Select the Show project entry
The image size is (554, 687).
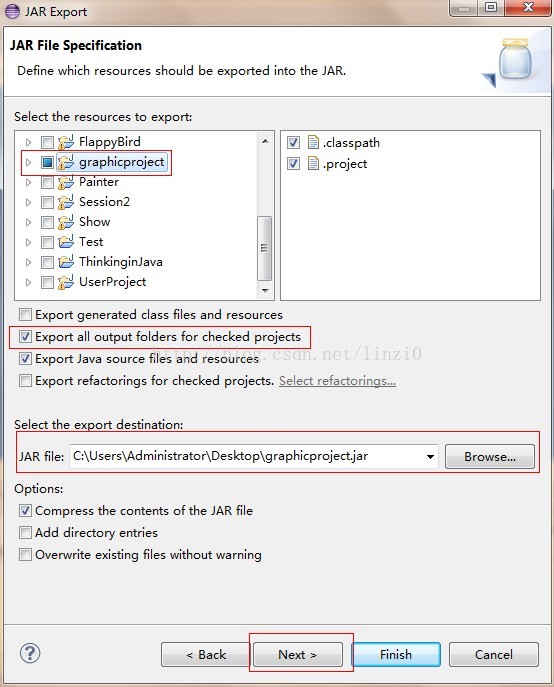coord(94,222)
